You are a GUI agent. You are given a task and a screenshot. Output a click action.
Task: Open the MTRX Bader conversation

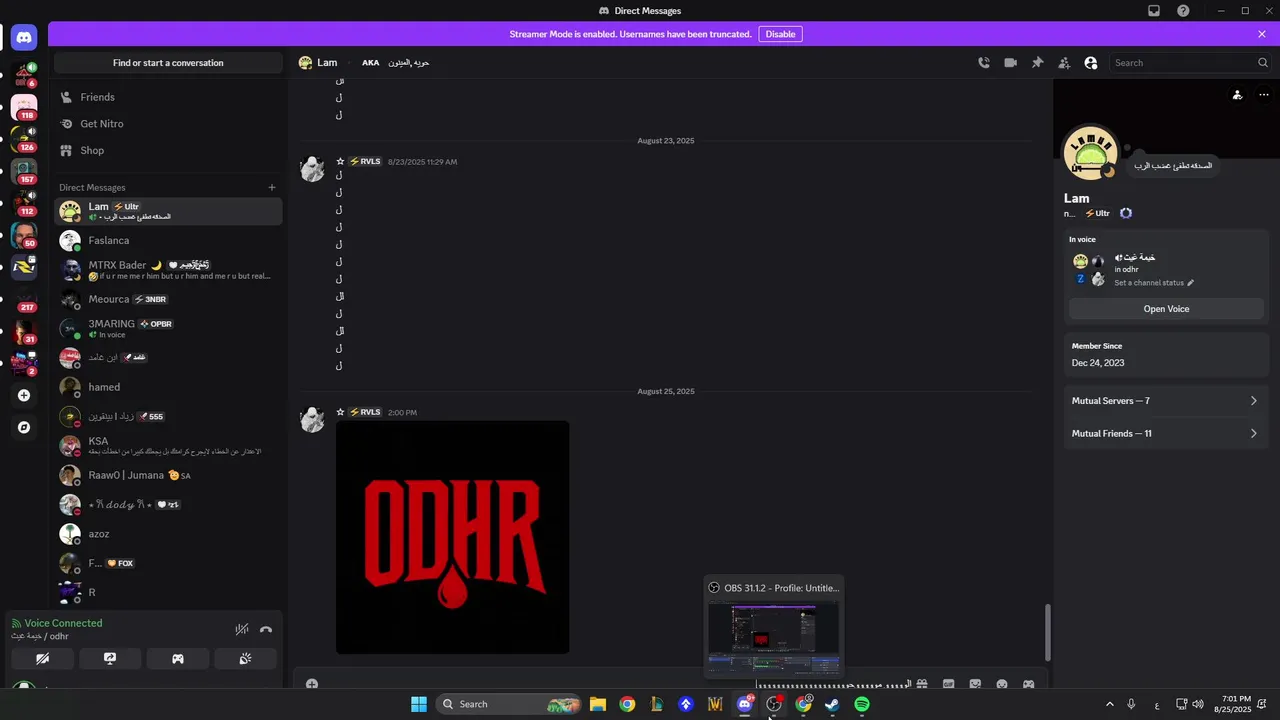168,270
